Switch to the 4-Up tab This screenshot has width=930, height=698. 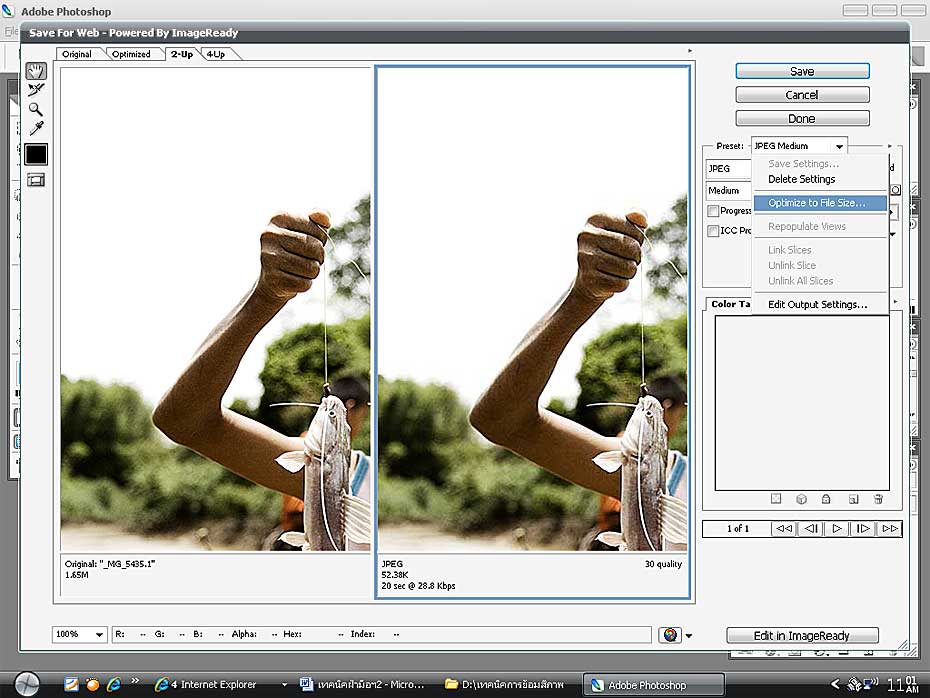pos(216,54)
